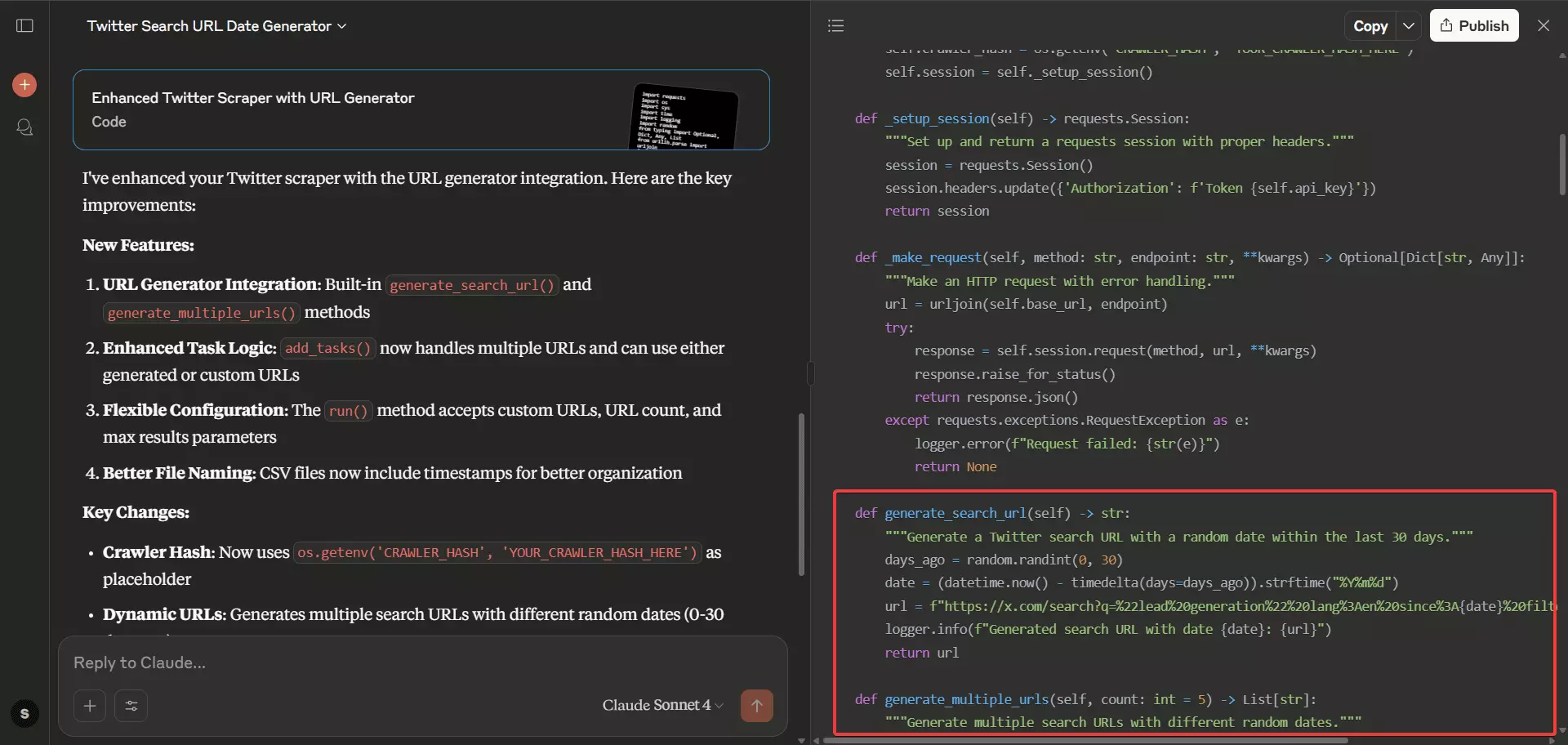1568x745 pixels.
Task: Click 'def _make_request' line in code
Action: pos(1189,257)
